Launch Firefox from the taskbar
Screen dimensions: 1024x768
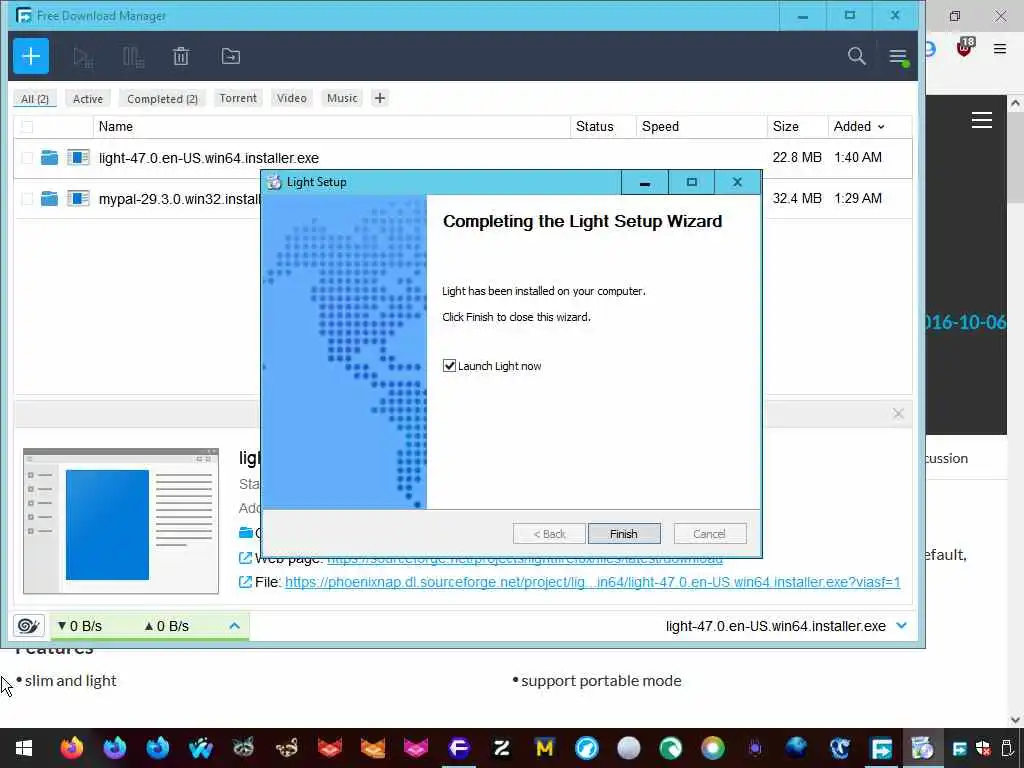point(72,748)
